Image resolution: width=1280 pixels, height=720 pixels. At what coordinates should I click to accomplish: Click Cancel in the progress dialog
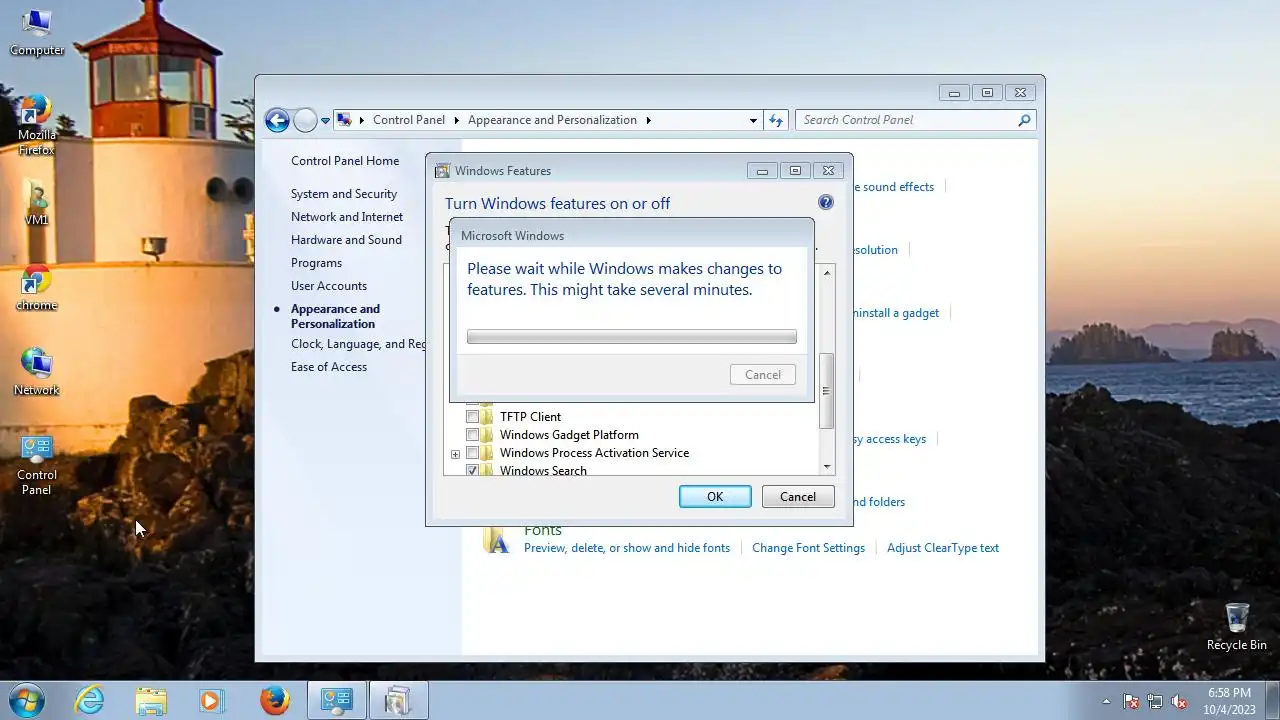click(762, 374)
